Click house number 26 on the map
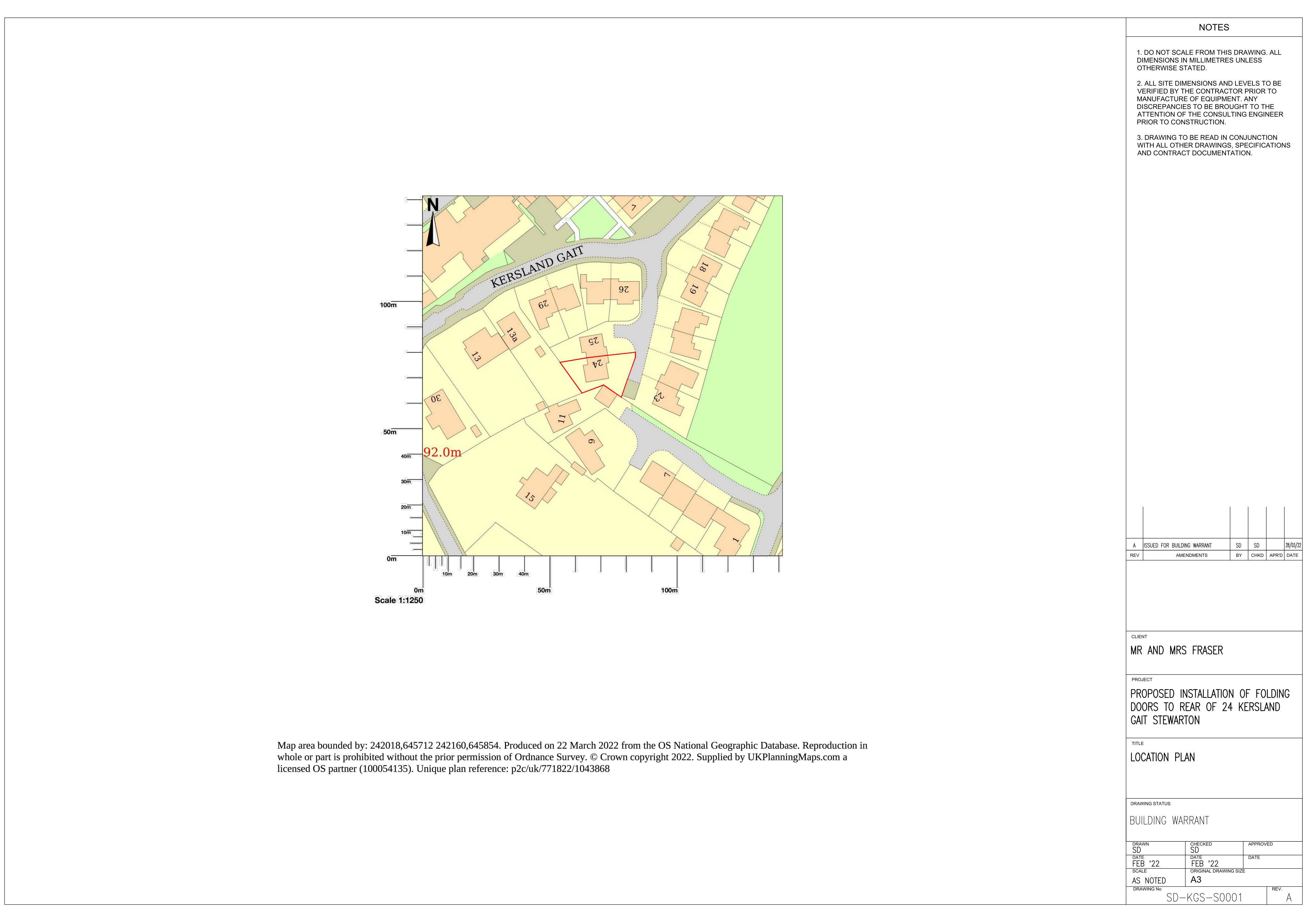 pyautogui.click(x=624, y=289)
